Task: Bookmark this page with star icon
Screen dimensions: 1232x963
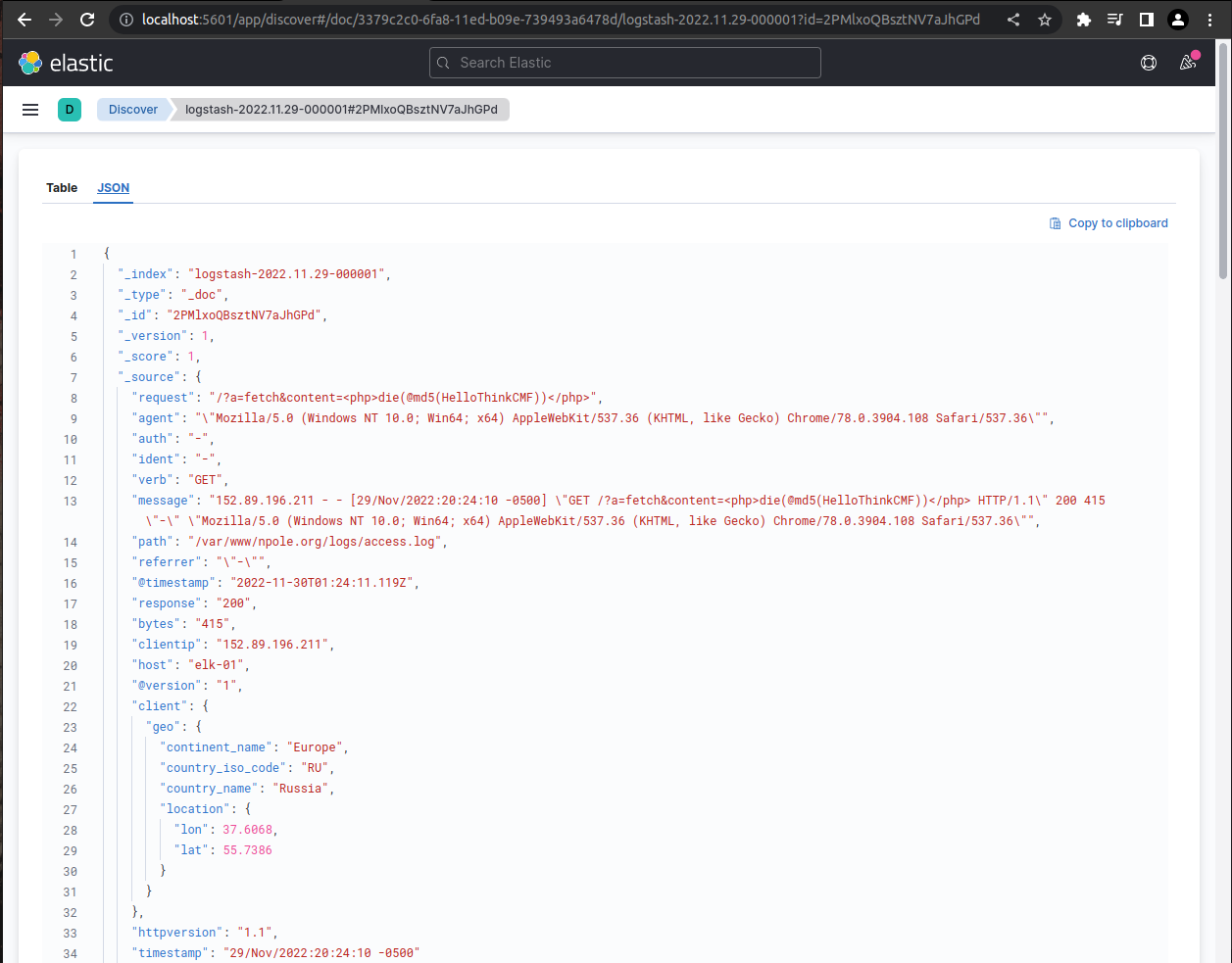Action: click(x=1045, y=20)
